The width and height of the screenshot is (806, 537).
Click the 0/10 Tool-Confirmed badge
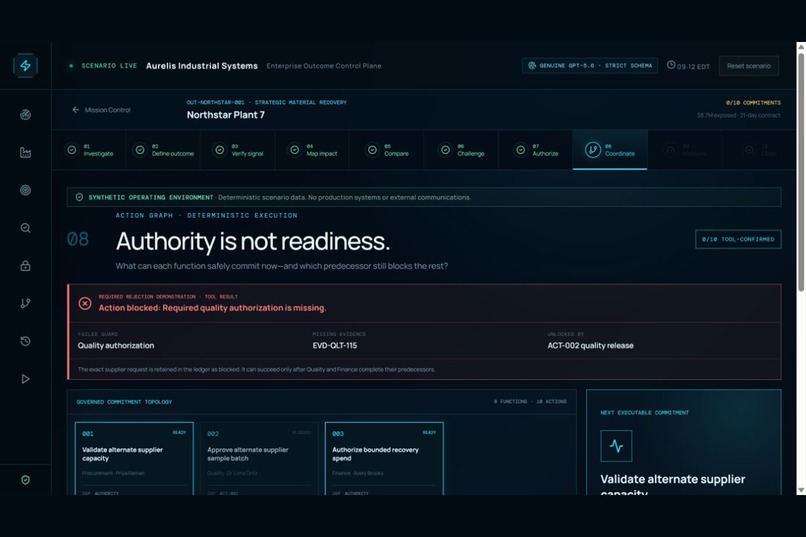coord(738,239)
